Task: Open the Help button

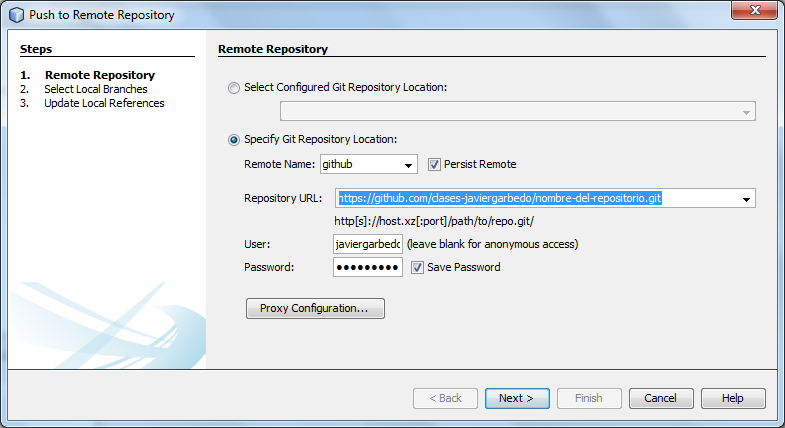Action: [732, 398]
